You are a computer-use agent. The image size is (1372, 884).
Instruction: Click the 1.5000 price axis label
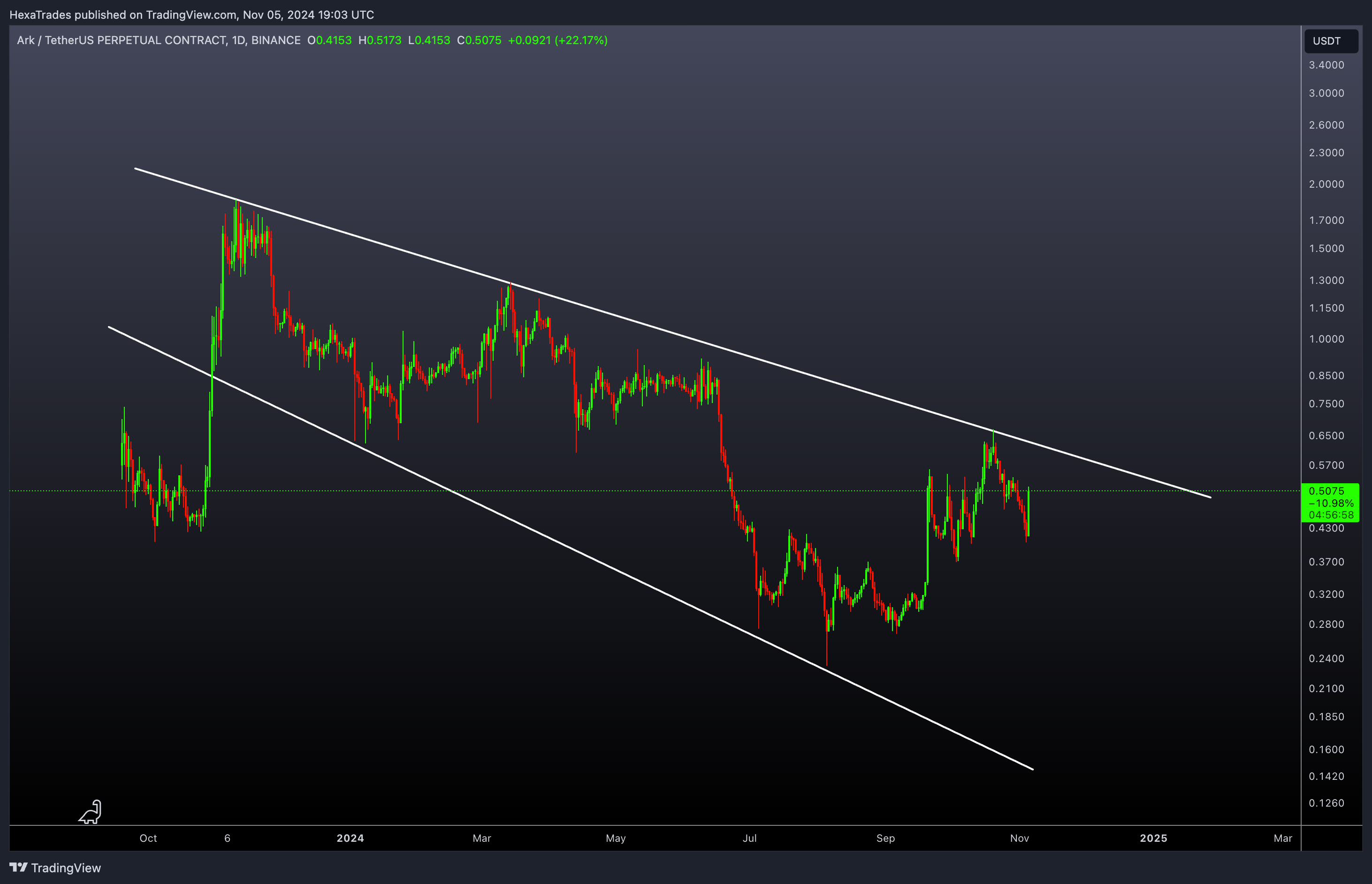(1326, 249)
